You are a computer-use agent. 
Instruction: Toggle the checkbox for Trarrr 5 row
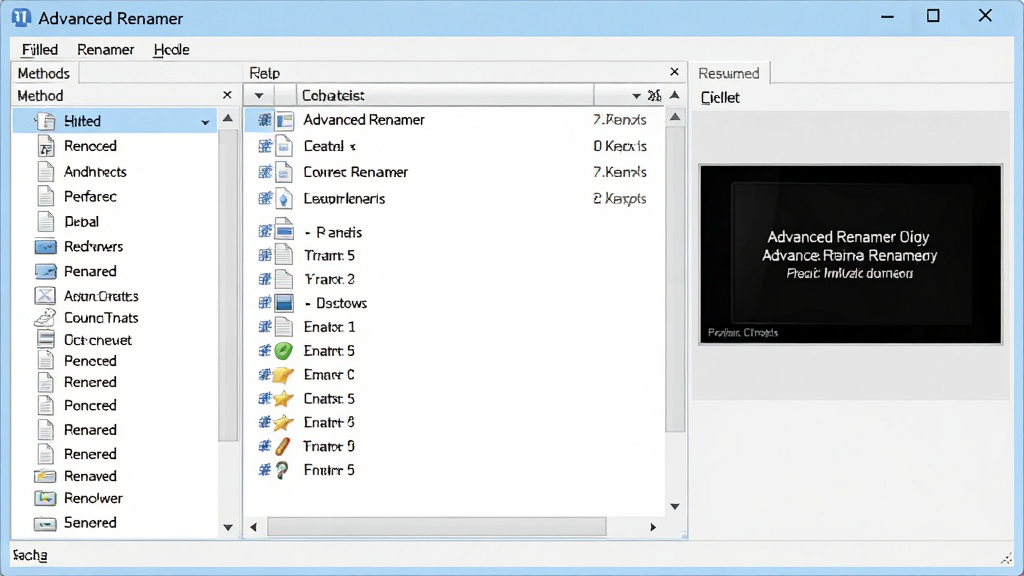[x=264, y=255]
